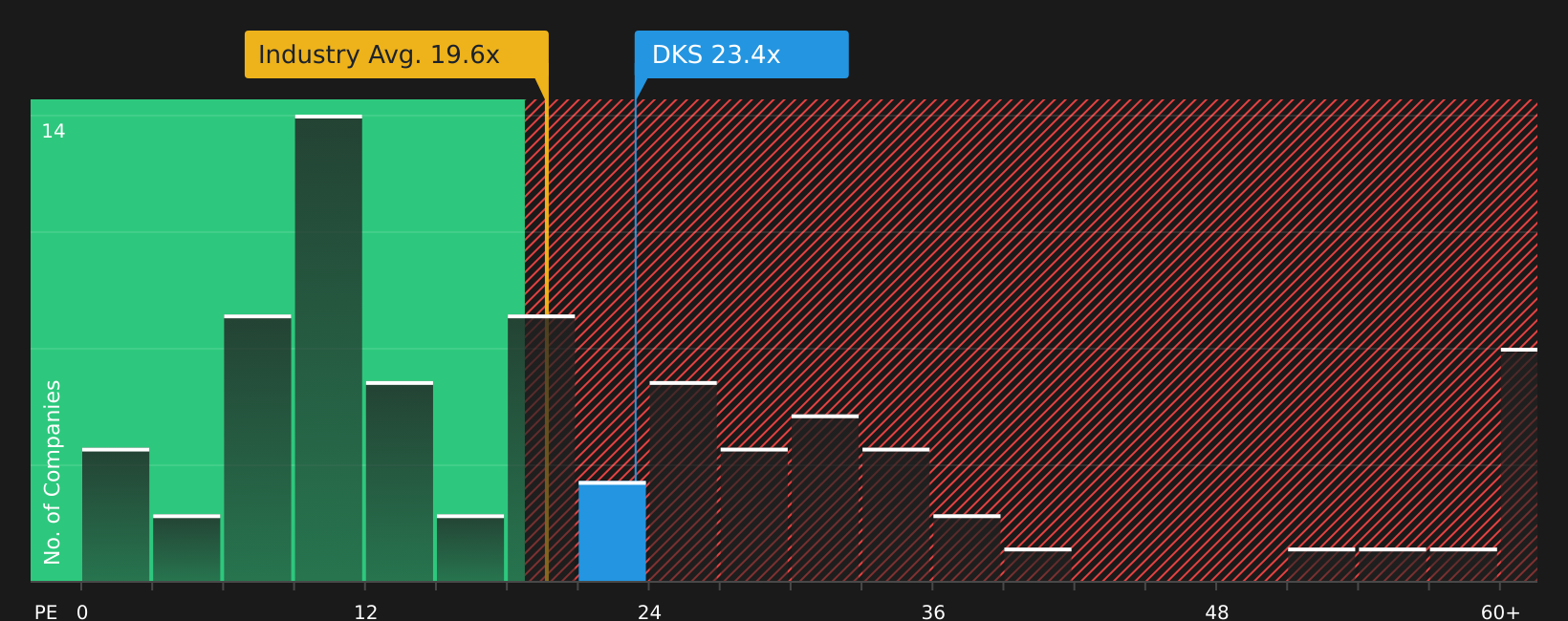Click the x-axis tick label 36

pyautogui.click(x=933, y=612)
